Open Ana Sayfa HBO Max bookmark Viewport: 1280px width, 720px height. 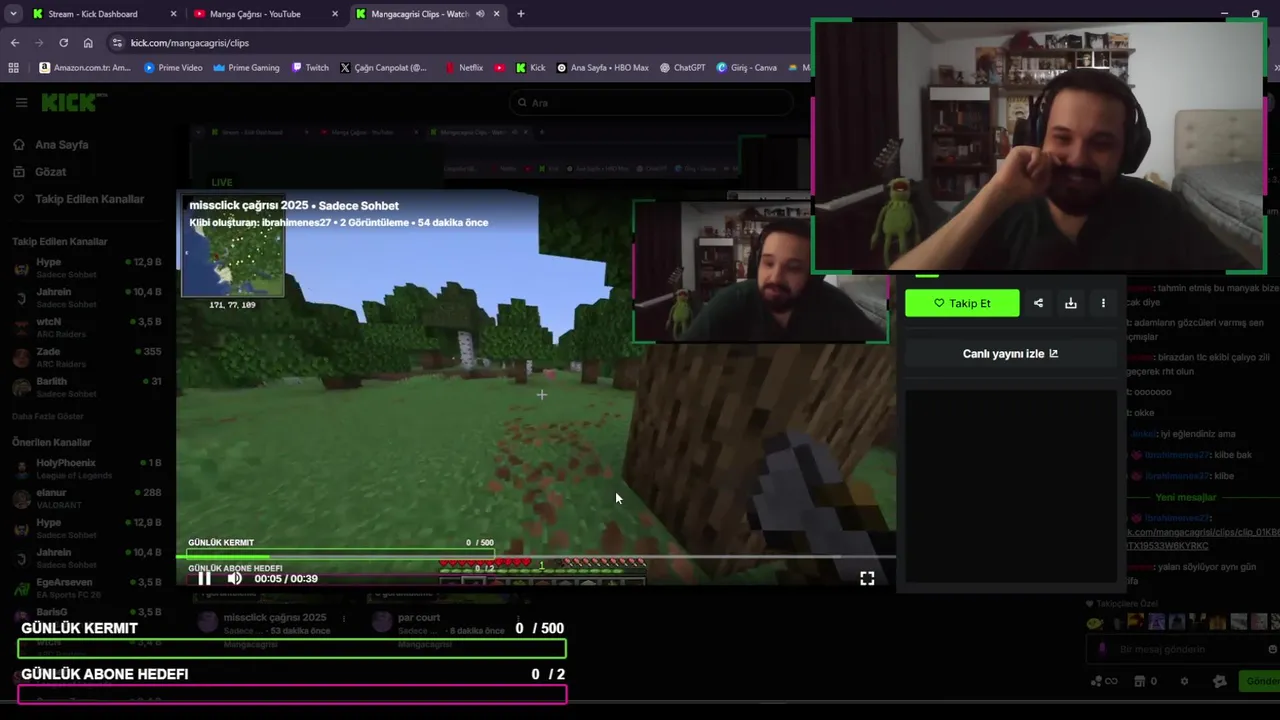(x=602, y=68)
